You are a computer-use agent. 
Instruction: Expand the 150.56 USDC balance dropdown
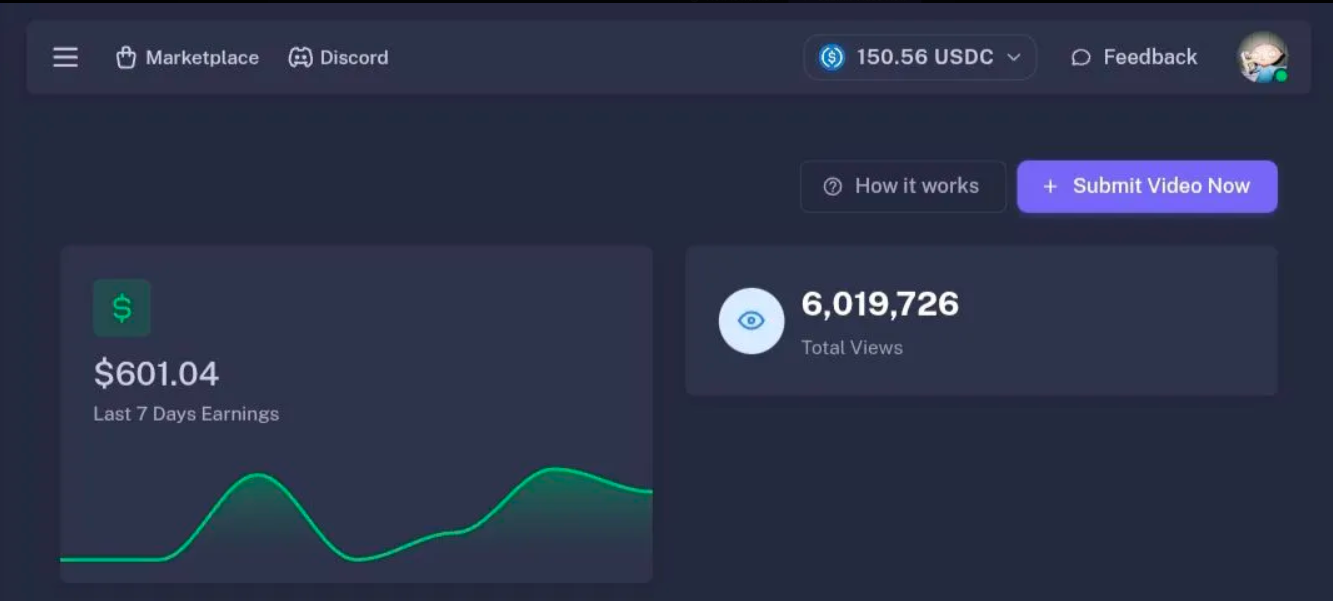click(x=918, y=57)
